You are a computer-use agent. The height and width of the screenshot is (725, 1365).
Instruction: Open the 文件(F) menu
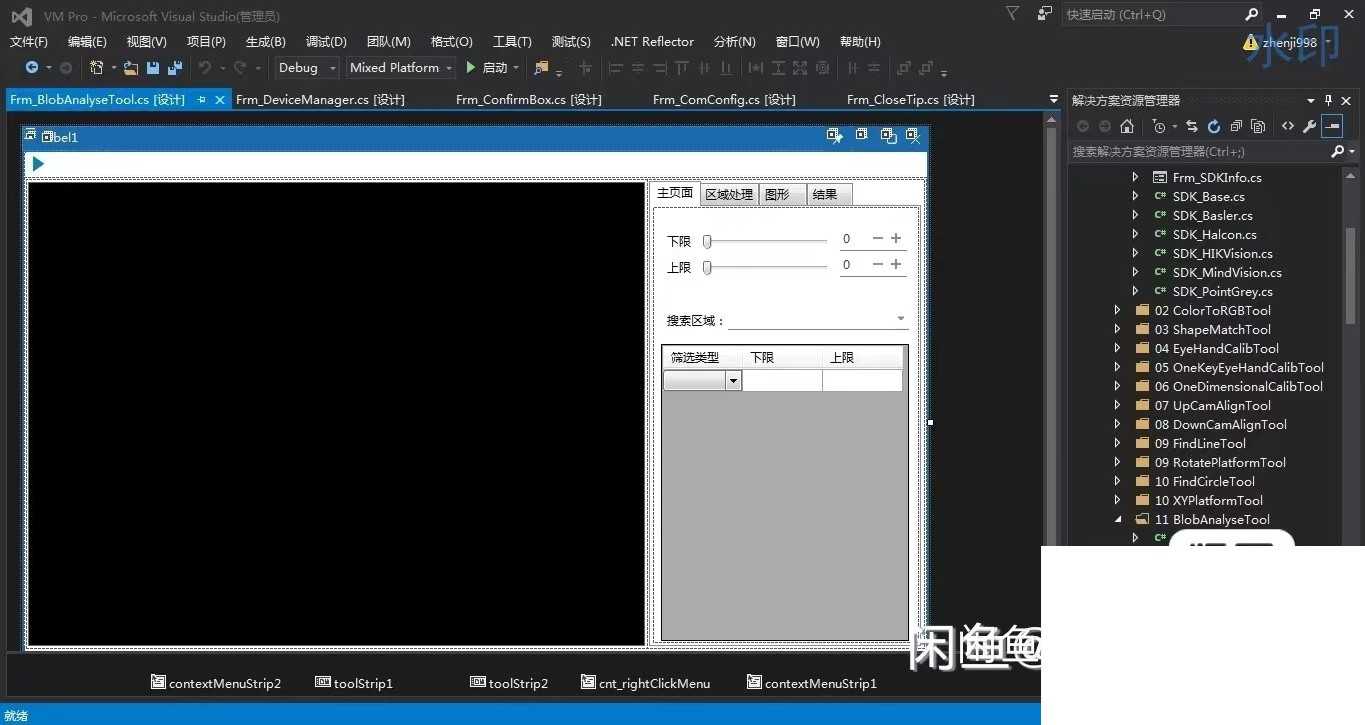click(29, 42)
